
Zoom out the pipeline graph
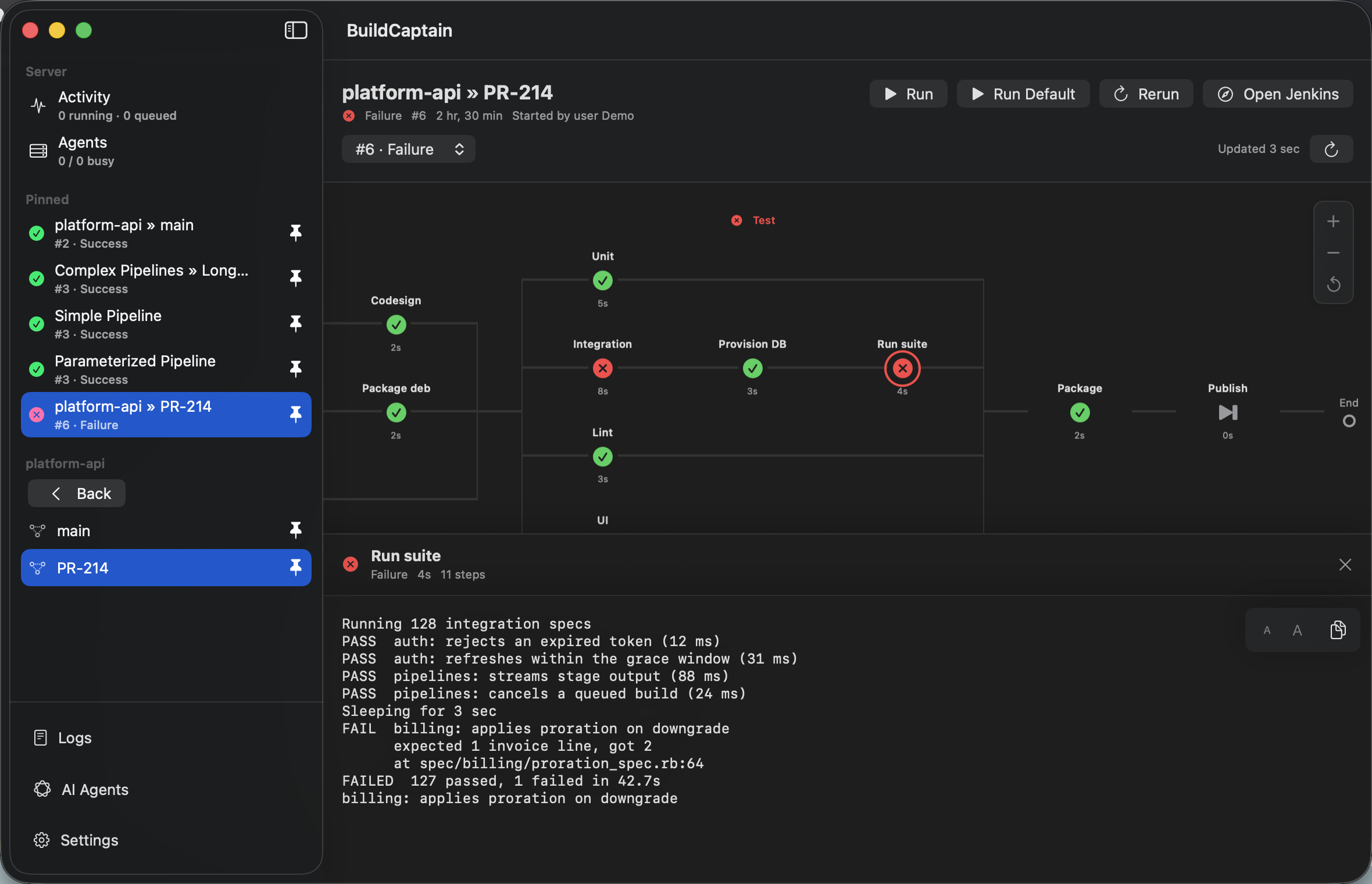coord(1334,253)
